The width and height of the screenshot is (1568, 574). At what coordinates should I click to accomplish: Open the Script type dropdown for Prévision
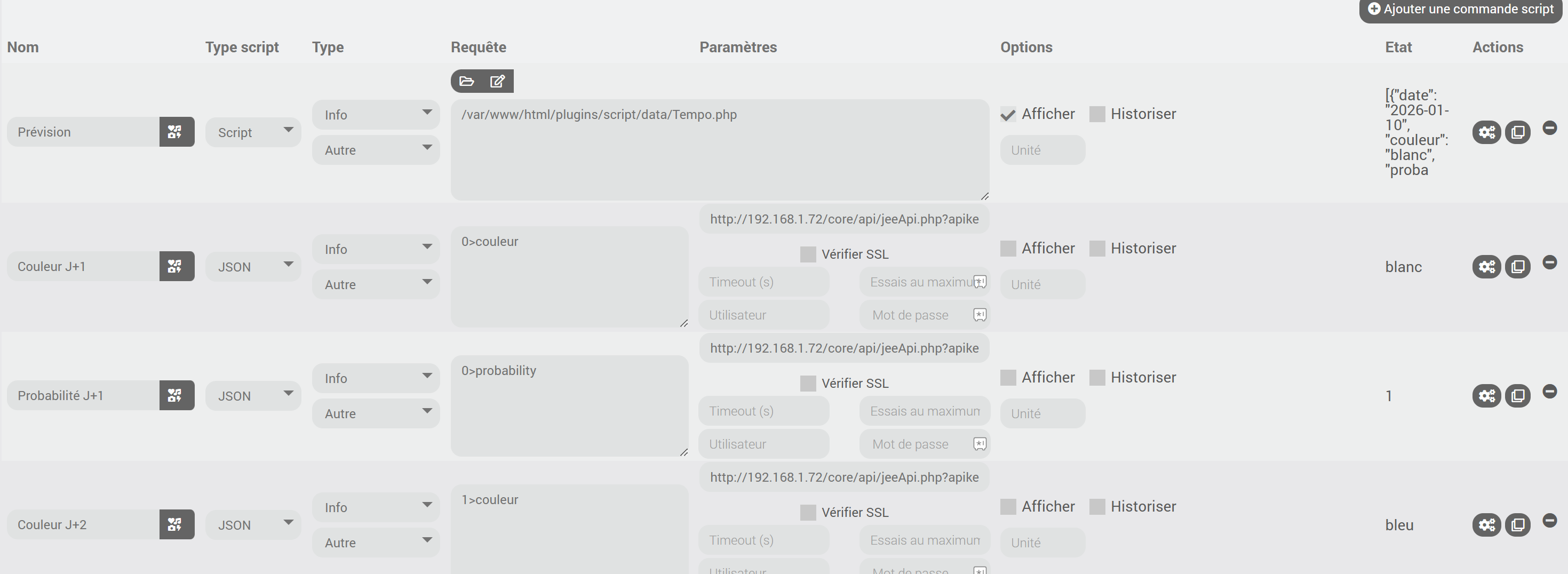(253, 132)
